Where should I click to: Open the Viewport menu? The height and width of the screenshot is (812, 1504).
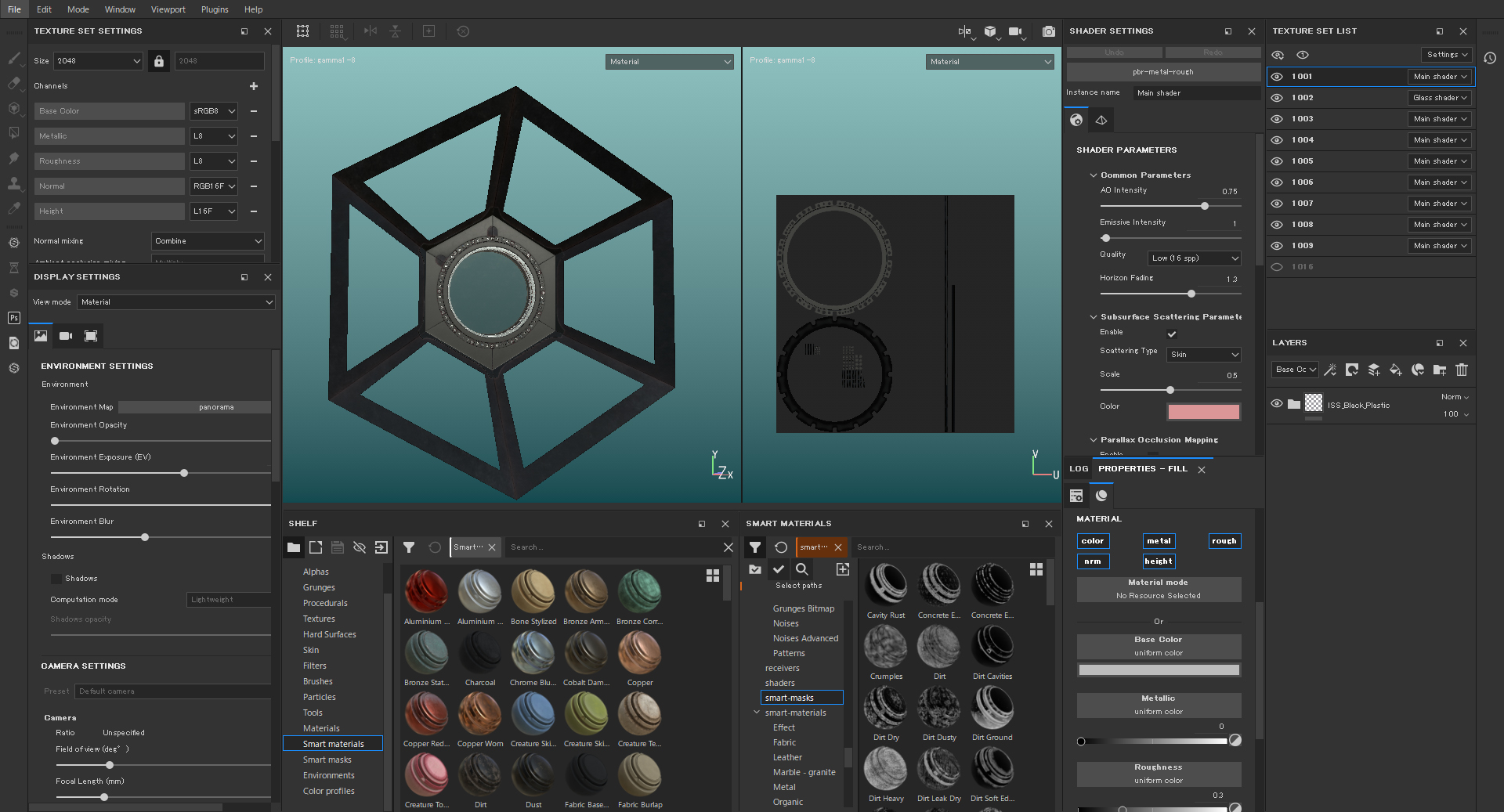[168, 9]
